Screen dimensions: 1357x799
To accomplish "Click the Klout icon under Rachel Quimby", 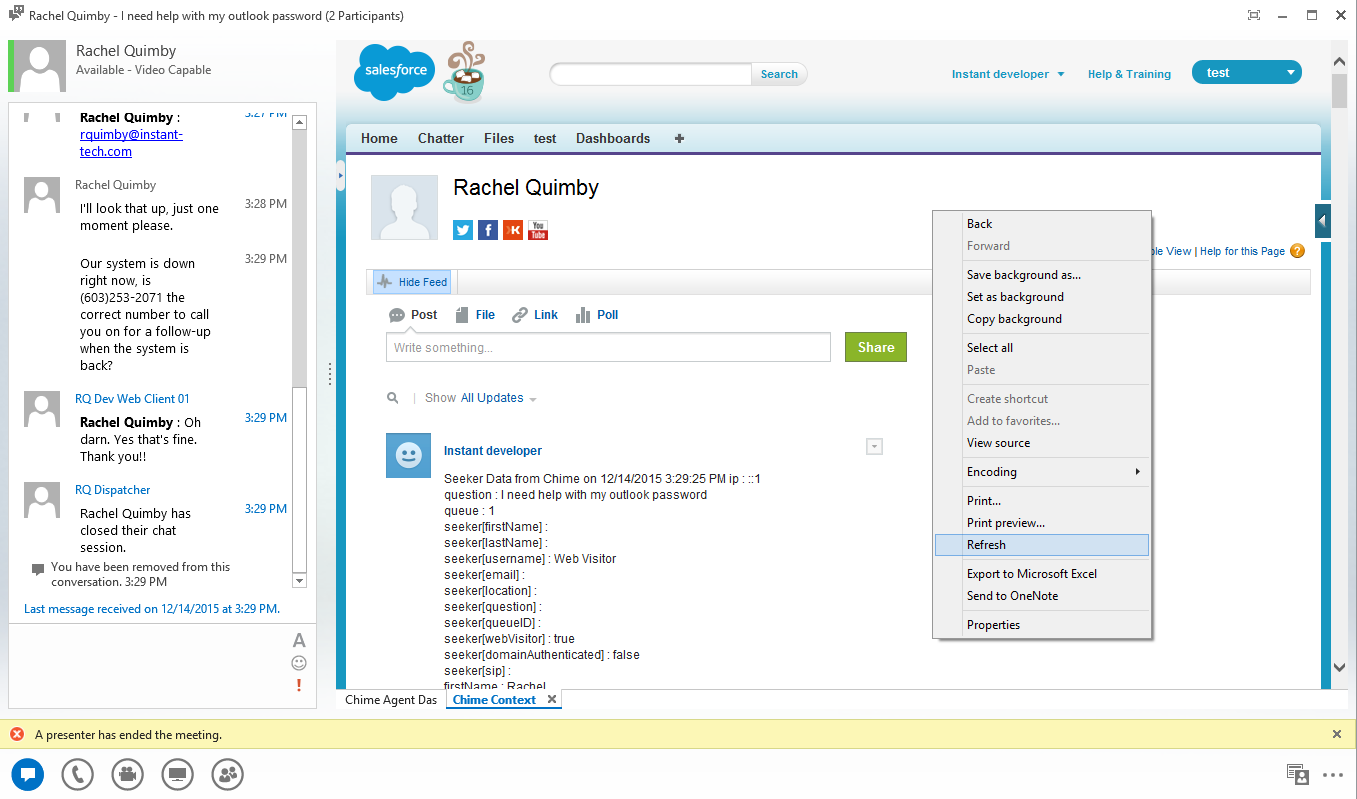I will click(x=513, y=230).
